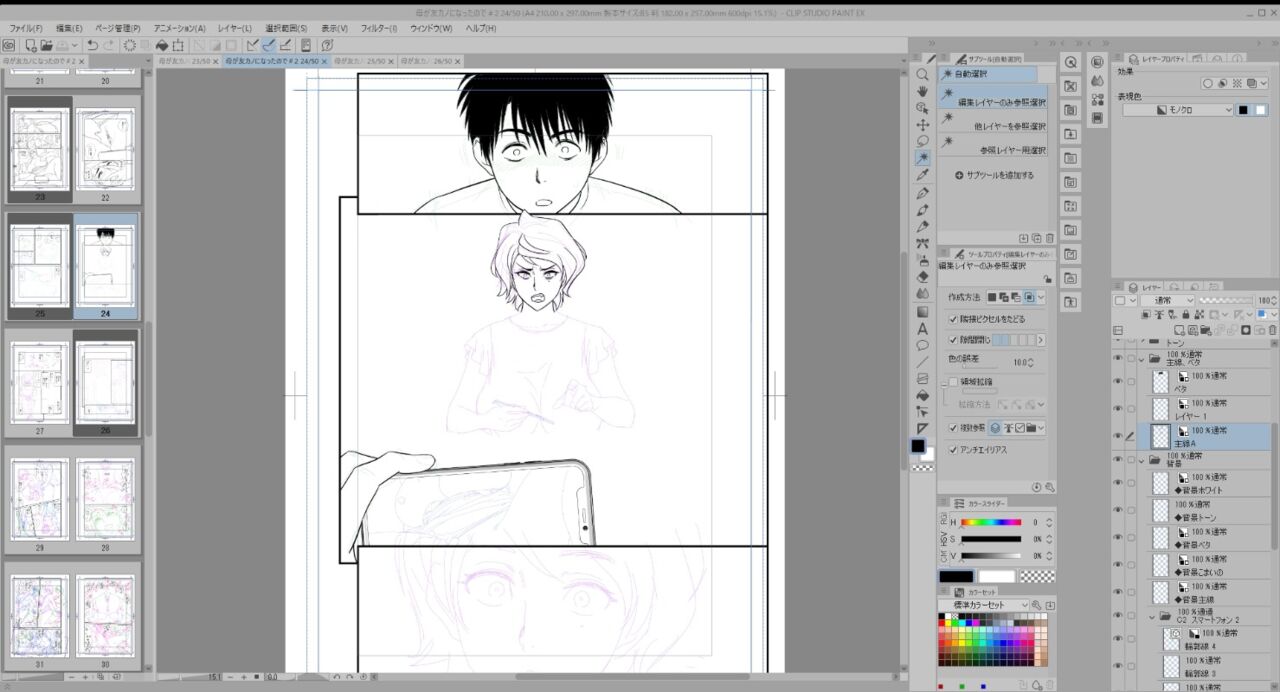This screenshot has height=692, width=1280.
Task: Select the Lasso selection tool
Action: pos(922,142)
